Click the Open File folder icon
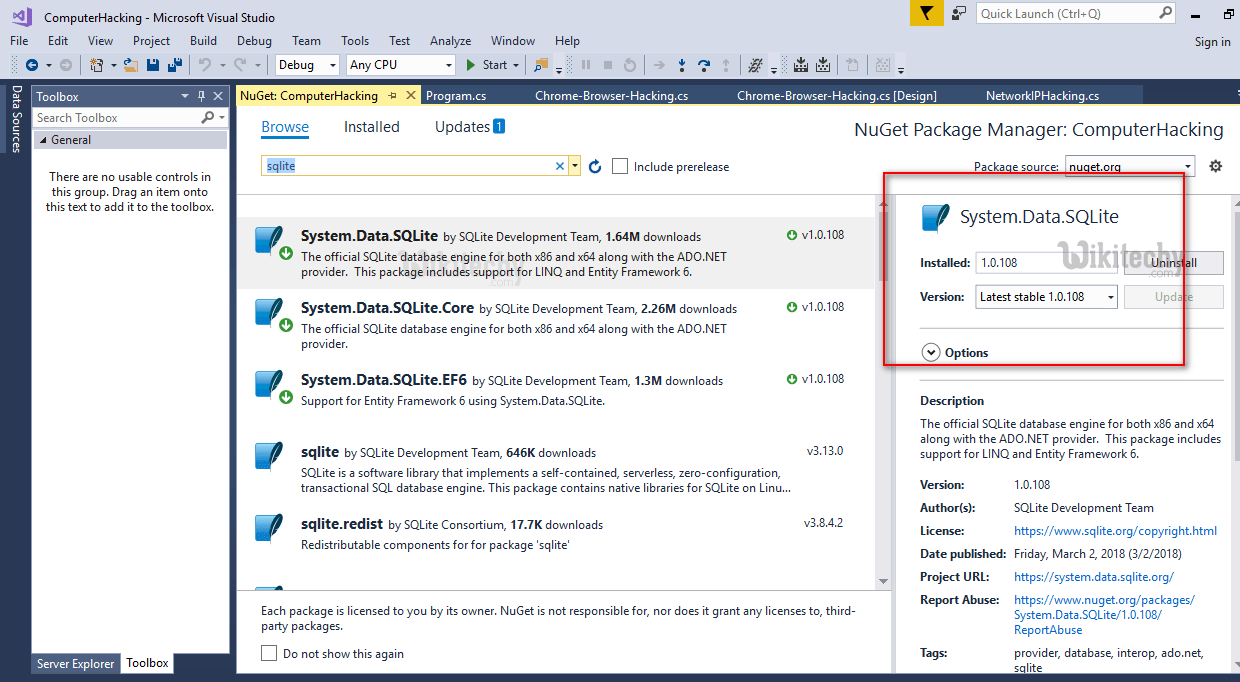The image size is (1240, 682). click(130, 65)
